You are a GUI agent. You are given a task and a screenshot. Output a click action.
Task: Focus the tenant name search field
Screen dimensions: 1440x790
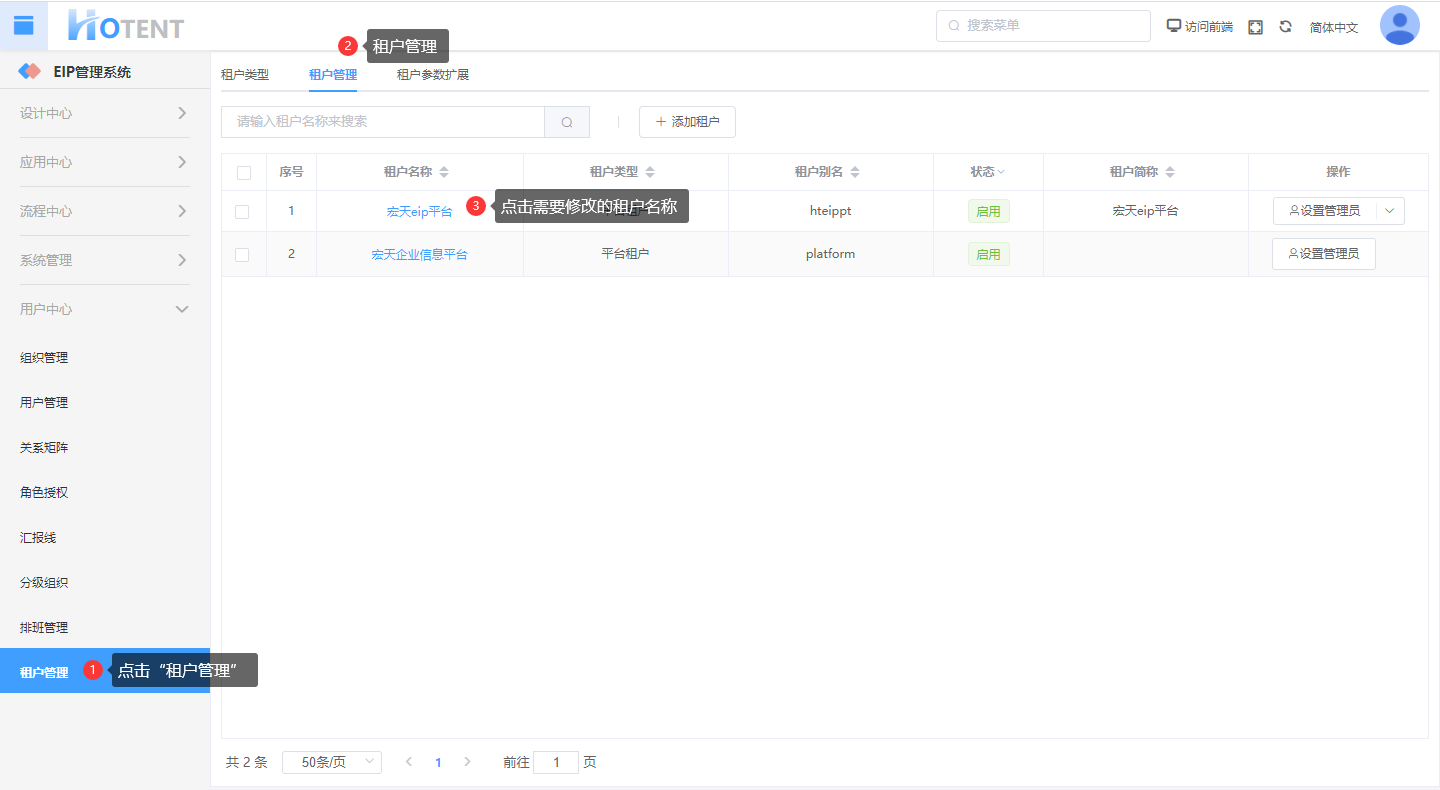coord(383,122)
